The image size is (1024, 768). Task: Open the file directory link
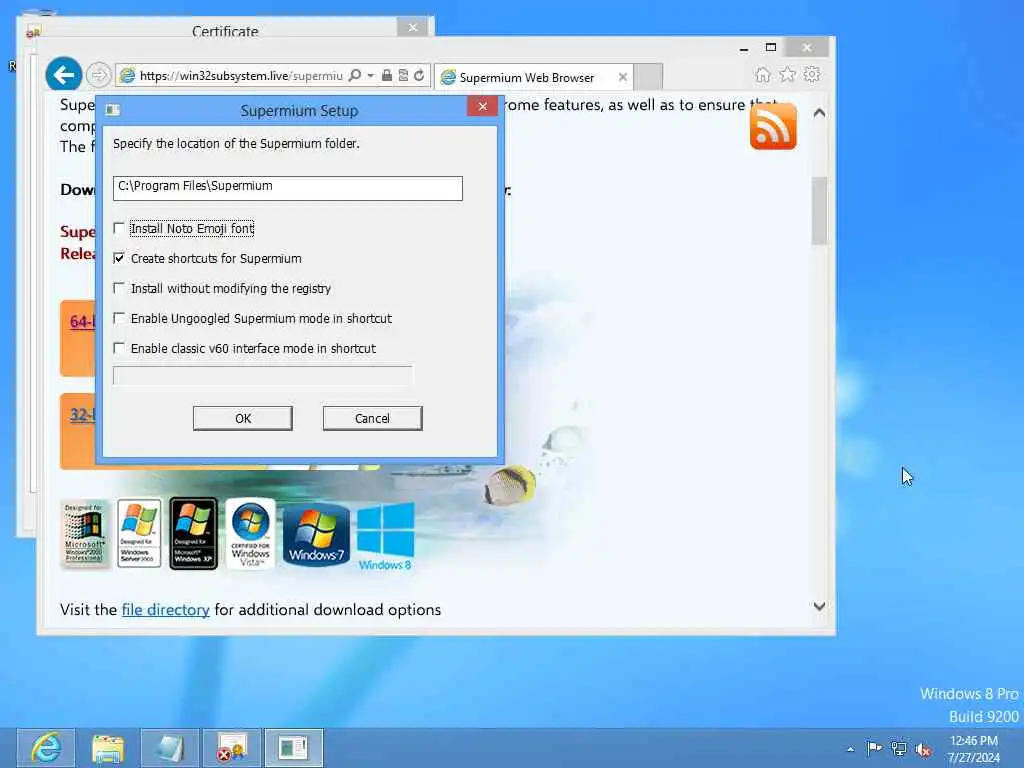click(x=165, y=609)
